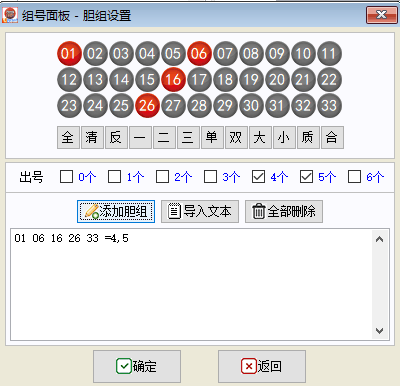Select number ball 27

click(x=173, y=105)
